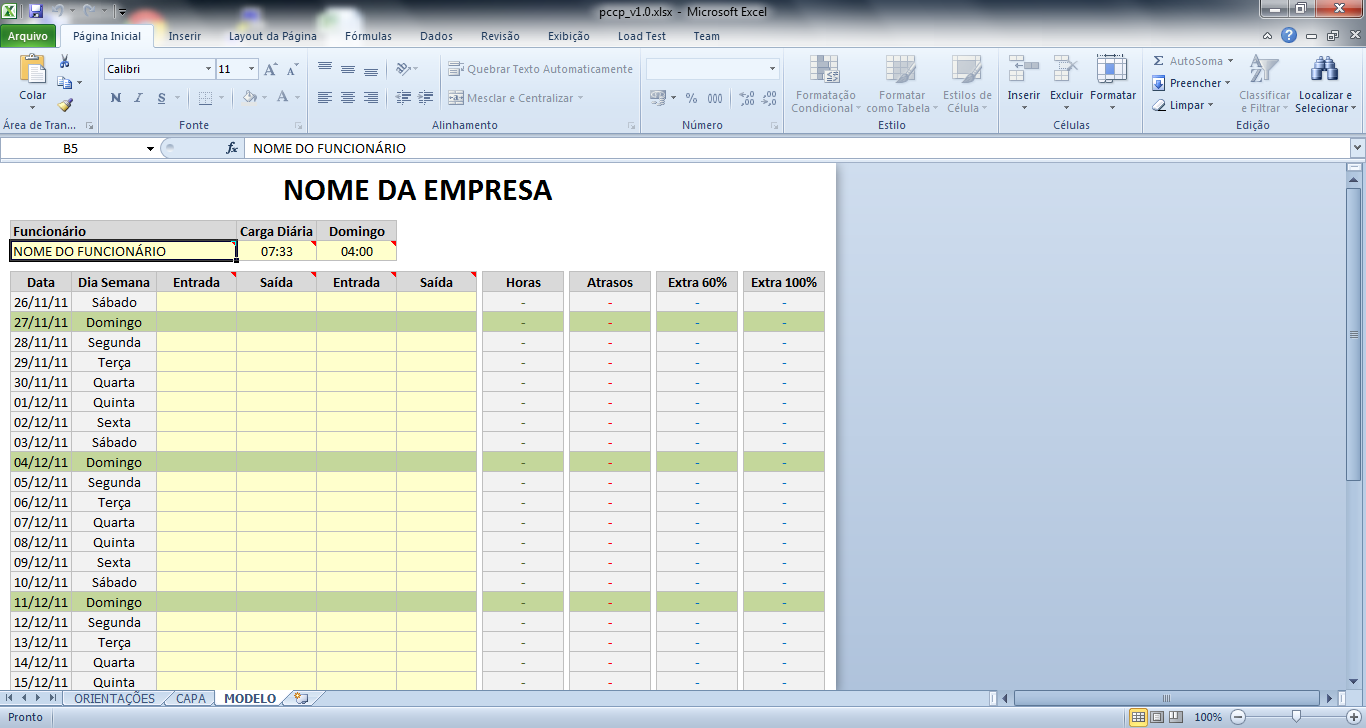Open Localizar e Selecionar binoculars
The height and width of the screenshot is (728, 1366).
pos(1325,84)
